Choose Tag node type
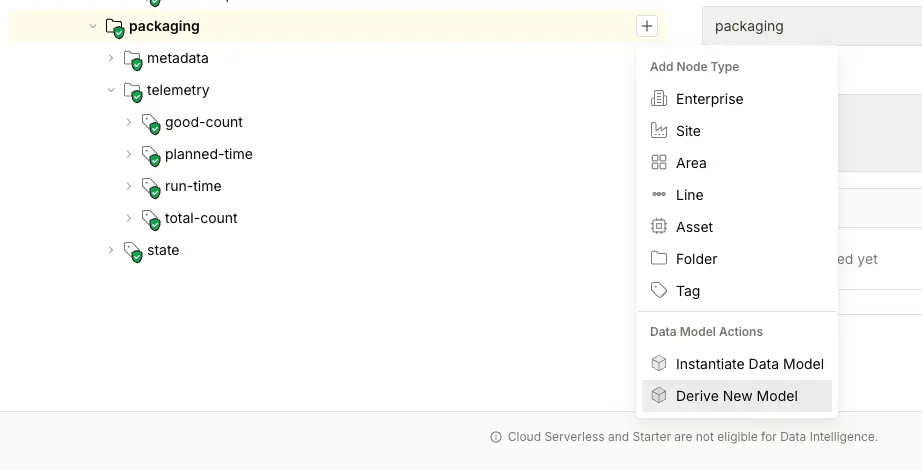Screen dimensions: 922x470 tap(737, 291)
